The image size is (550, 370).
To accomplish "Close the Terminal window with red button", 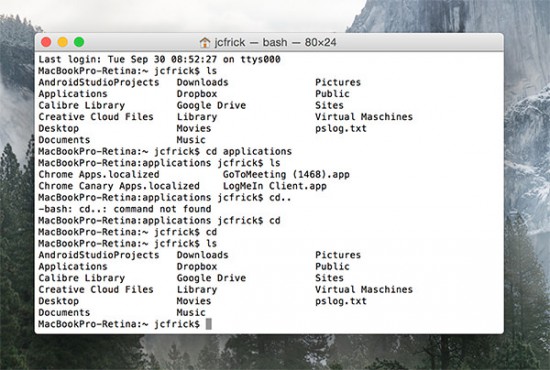I will pyautogui.click(x=46, y=42).
